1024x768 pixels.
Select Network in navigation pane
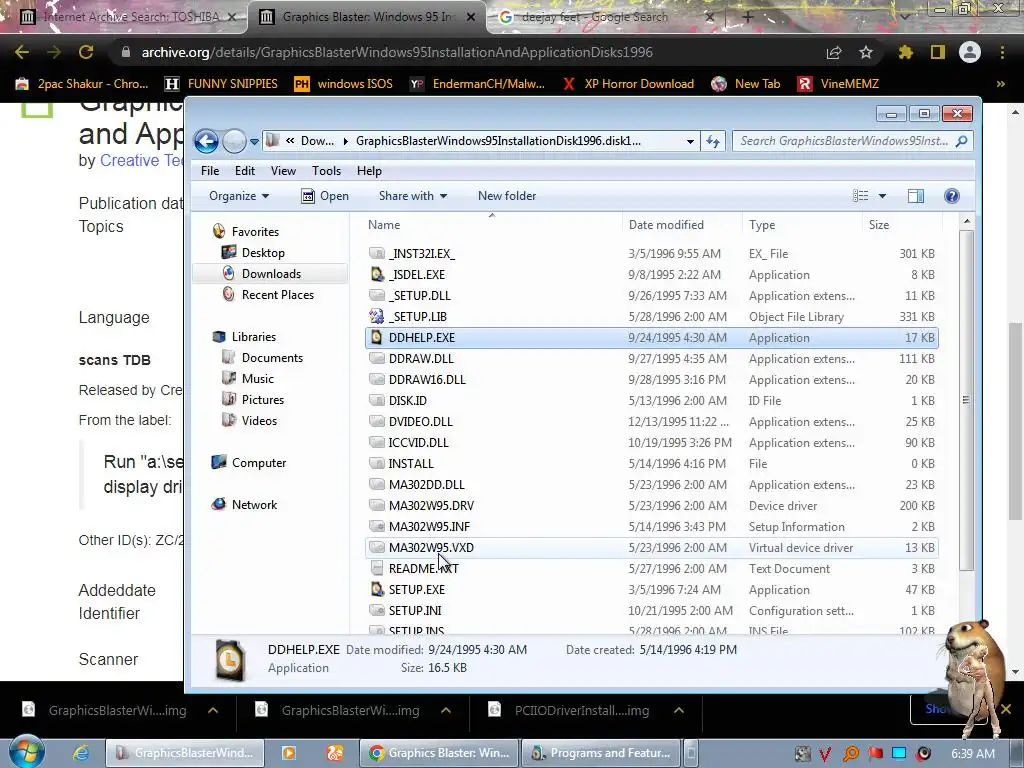click(254, 505)
